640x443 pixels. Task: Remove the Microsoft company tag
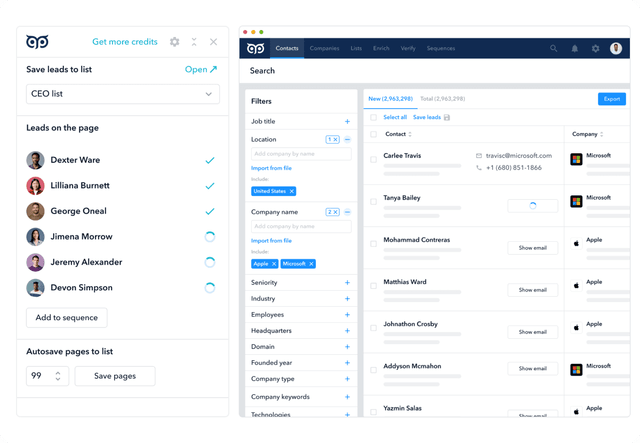(x=311, y=264)
